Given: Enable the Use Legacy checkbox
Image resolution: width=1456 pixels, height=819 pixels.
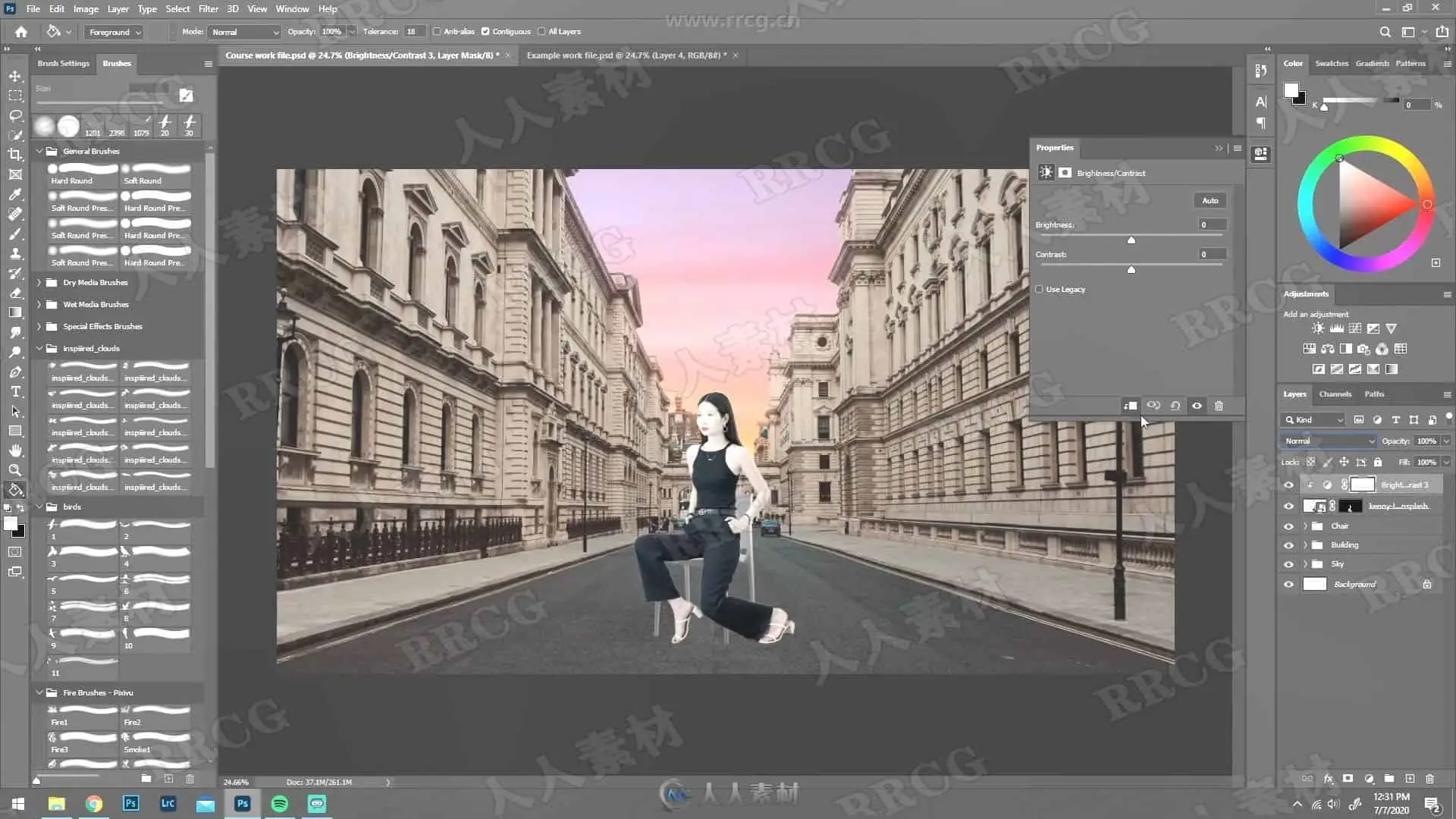Looking at the screenshot, I should pyautogui.click(x=1040, y=289).
